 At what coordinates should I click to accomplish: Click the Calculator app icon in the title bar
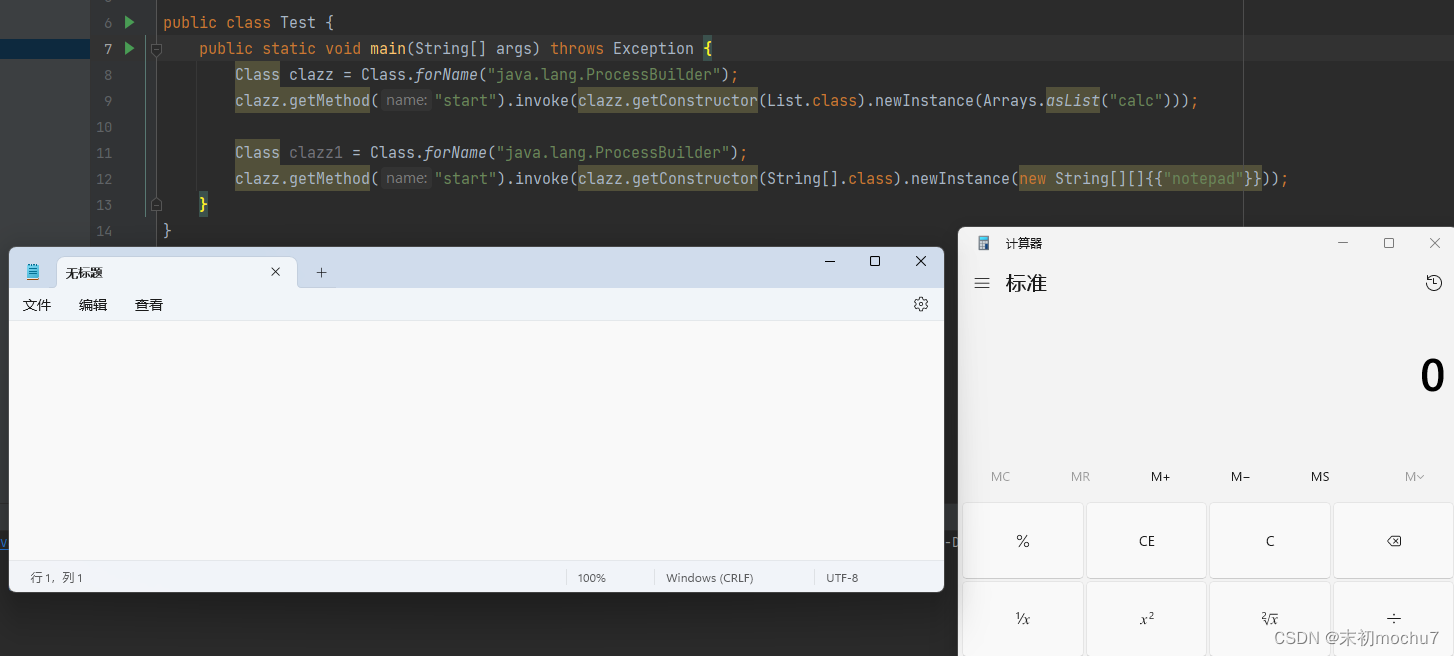(984, 243)
